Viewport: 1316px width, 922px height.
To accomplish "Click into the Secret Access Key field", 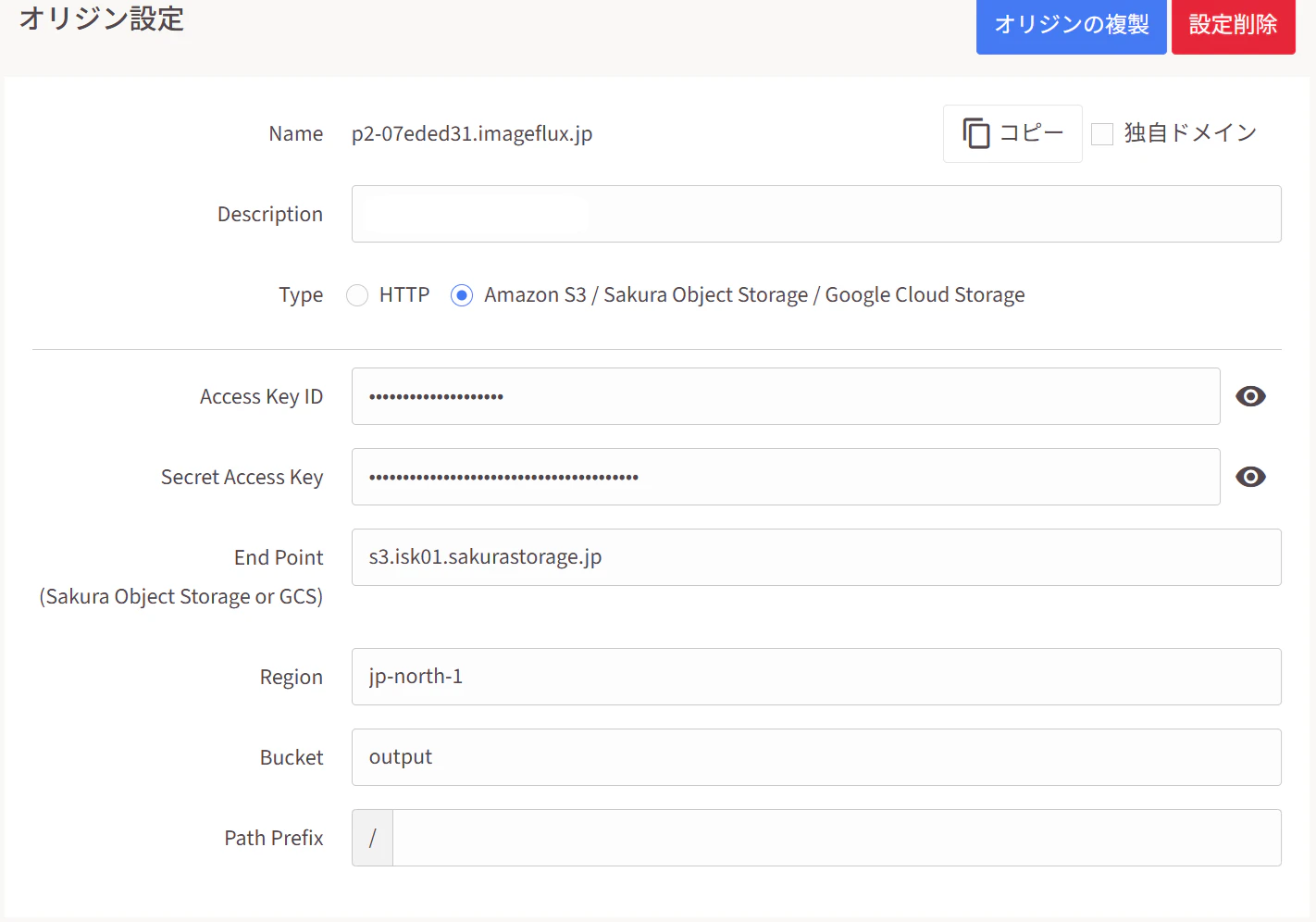I will pyautogui.click(x=786, y=477).
